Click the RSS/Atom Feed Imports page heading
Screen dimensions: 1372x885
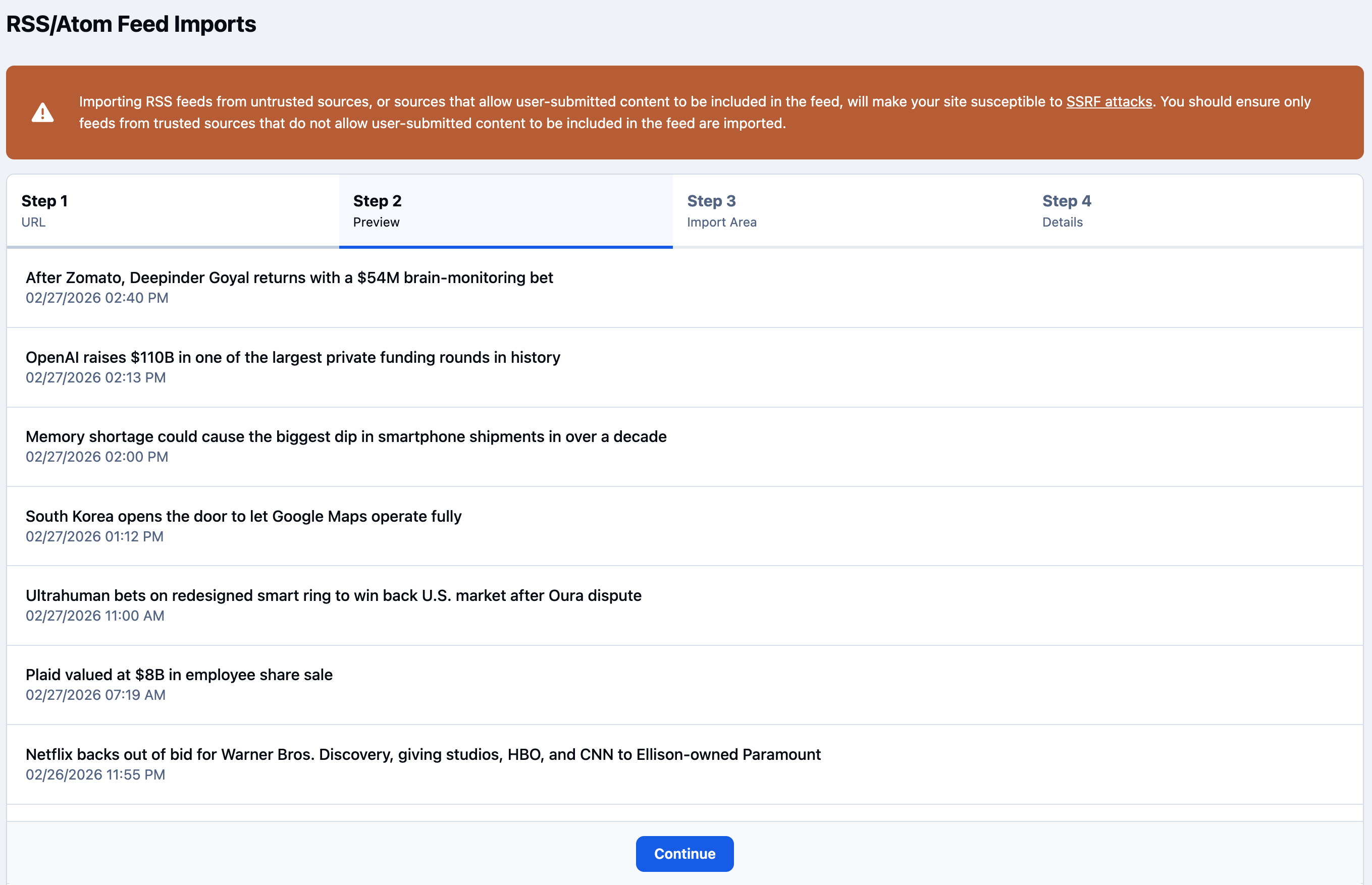131,24
